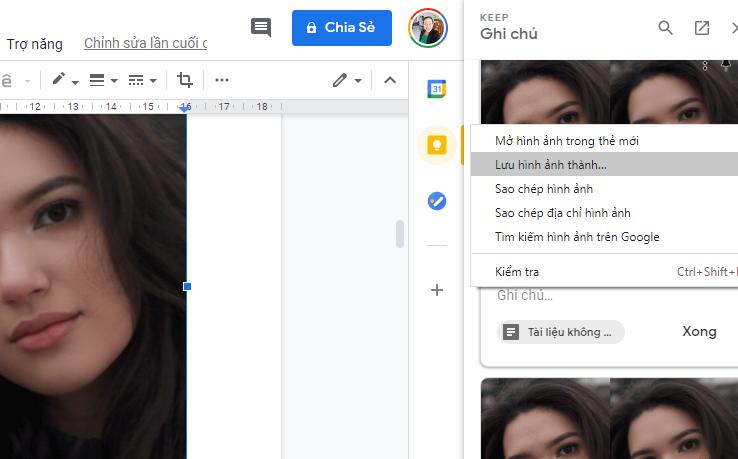
Task: Open the three-dot menu on the note image
Action: click(705, 66)
